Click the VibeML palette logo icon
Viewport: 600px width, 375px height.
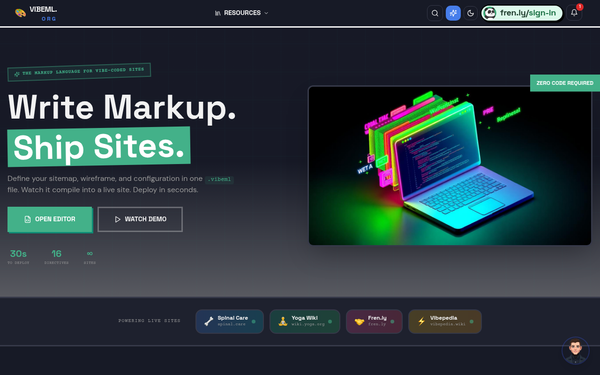click(x=20, y=13)
